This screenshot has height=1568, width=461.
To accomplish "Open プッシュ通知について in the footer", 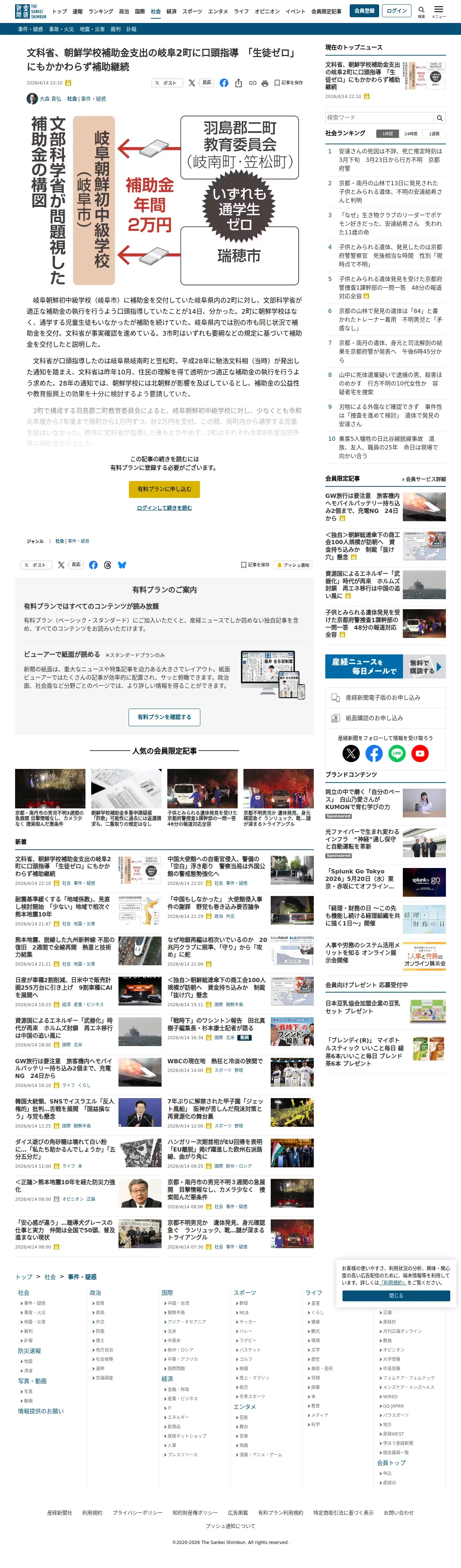I will 230,1526.
